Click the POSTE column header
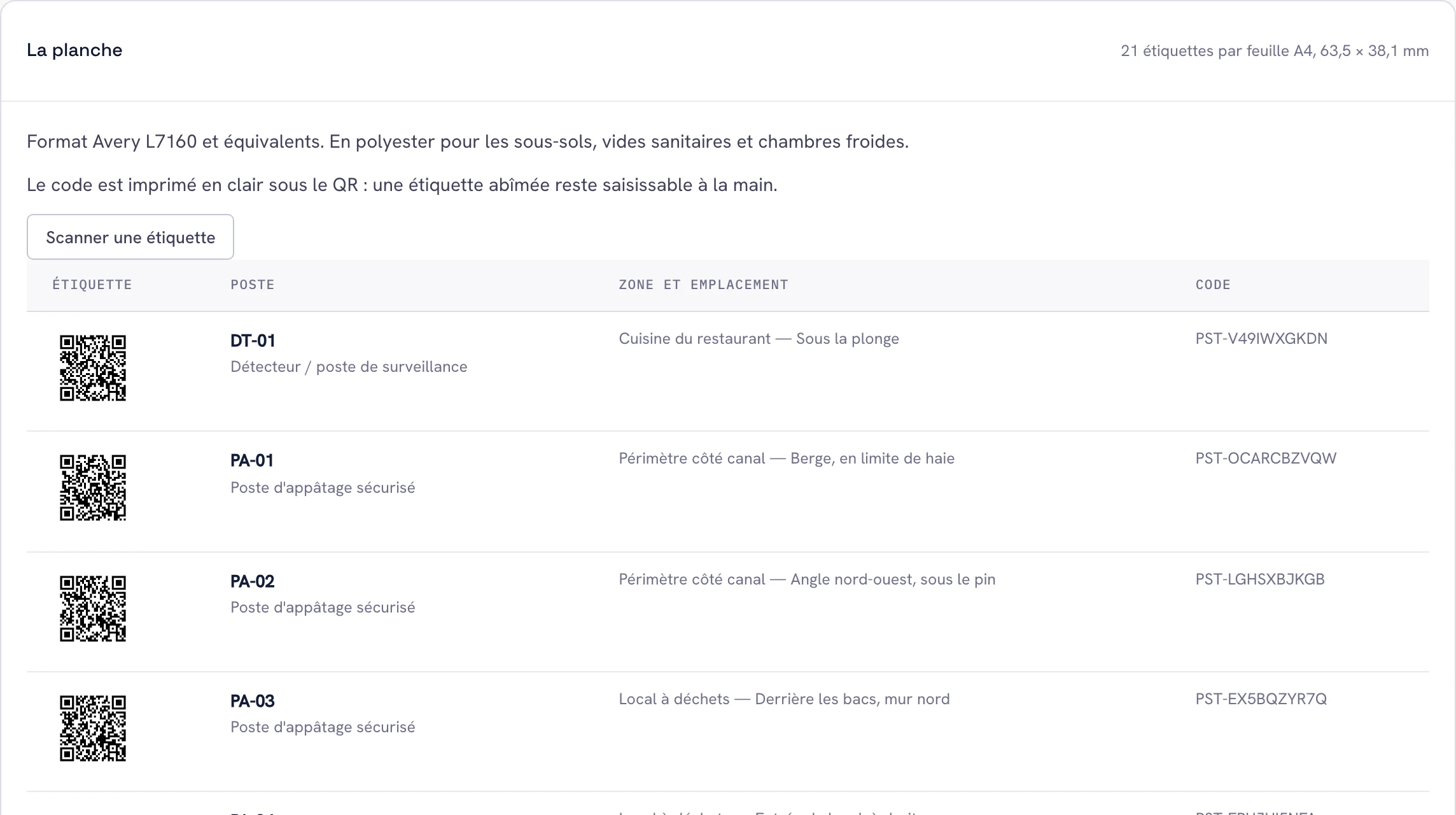Screen dimensions: 1456x815 (253, 285)
